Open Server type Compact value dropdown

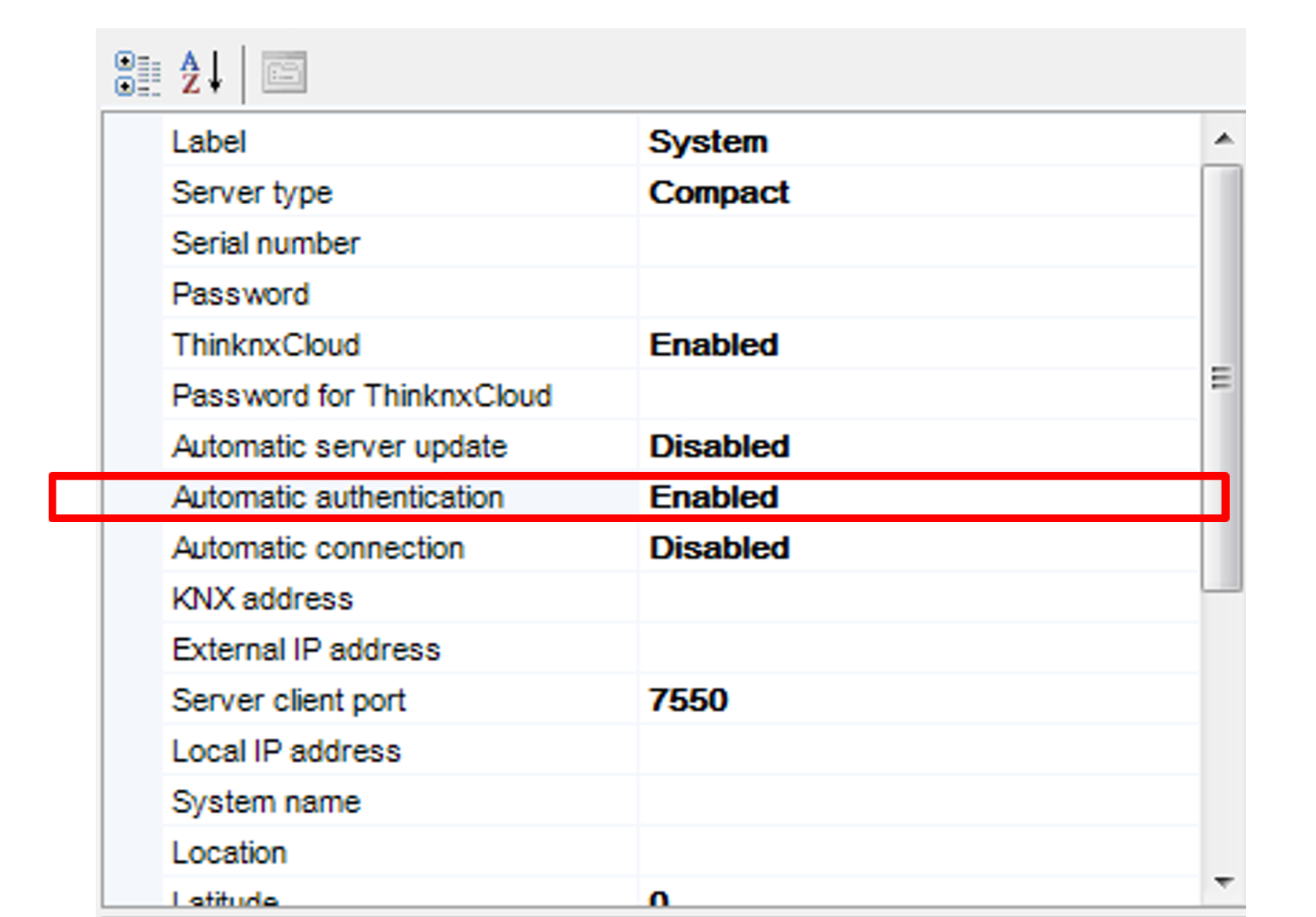(x=719, y=192)
